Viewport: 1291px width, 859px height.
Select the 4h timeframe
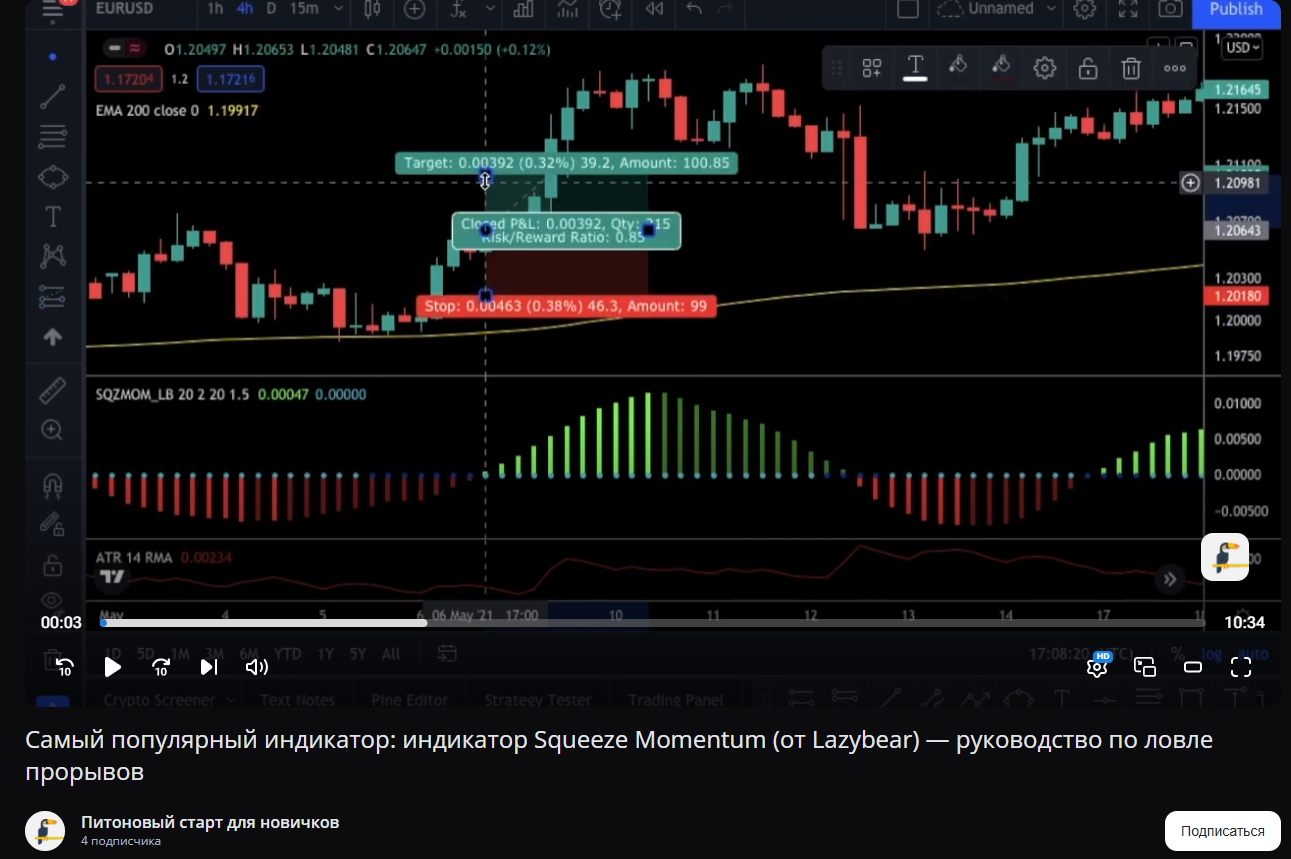(245, 9)
